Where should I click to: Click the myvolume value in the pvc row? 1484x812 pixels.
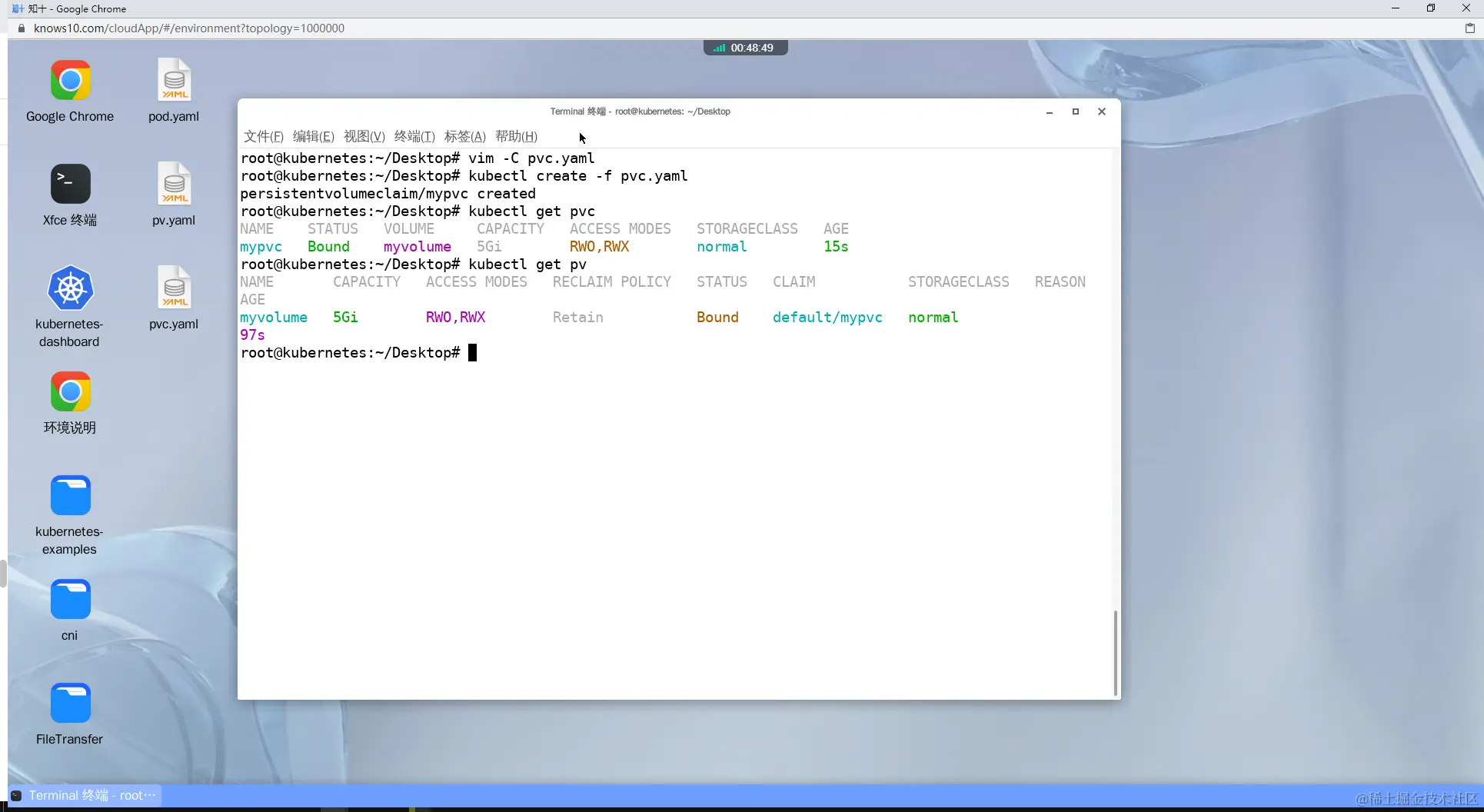(418, 247)
